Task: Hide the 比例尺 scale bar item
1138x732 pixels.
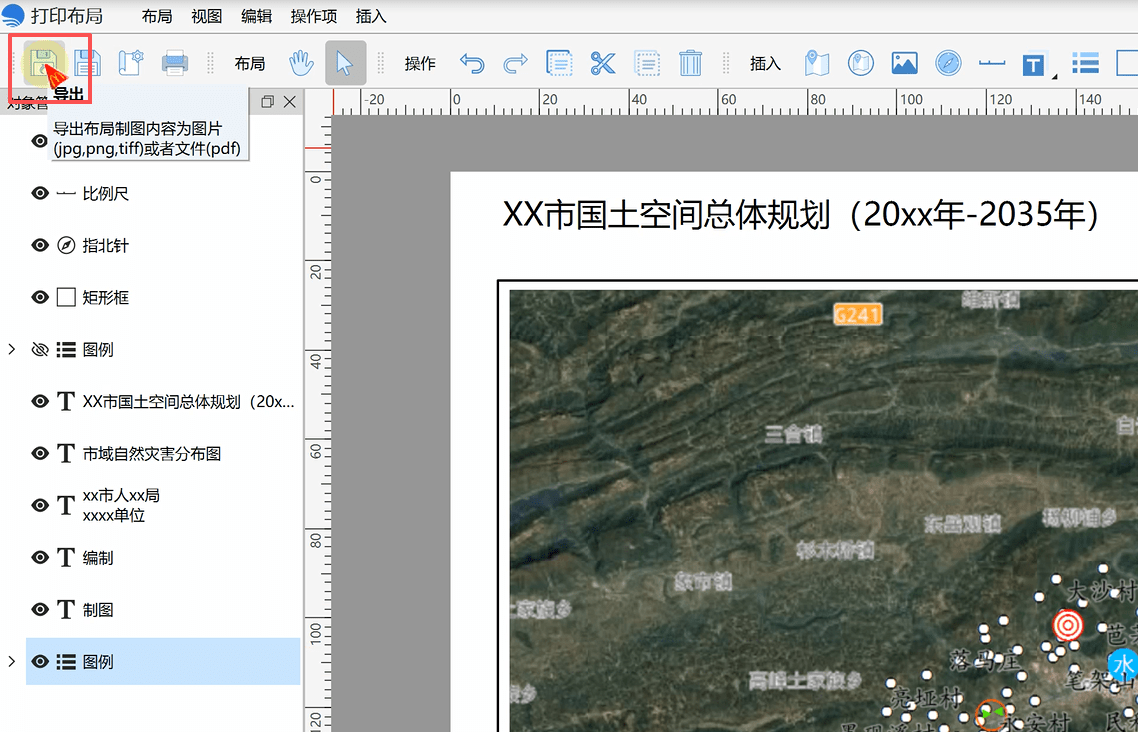Action: click(x=40, y=193)
